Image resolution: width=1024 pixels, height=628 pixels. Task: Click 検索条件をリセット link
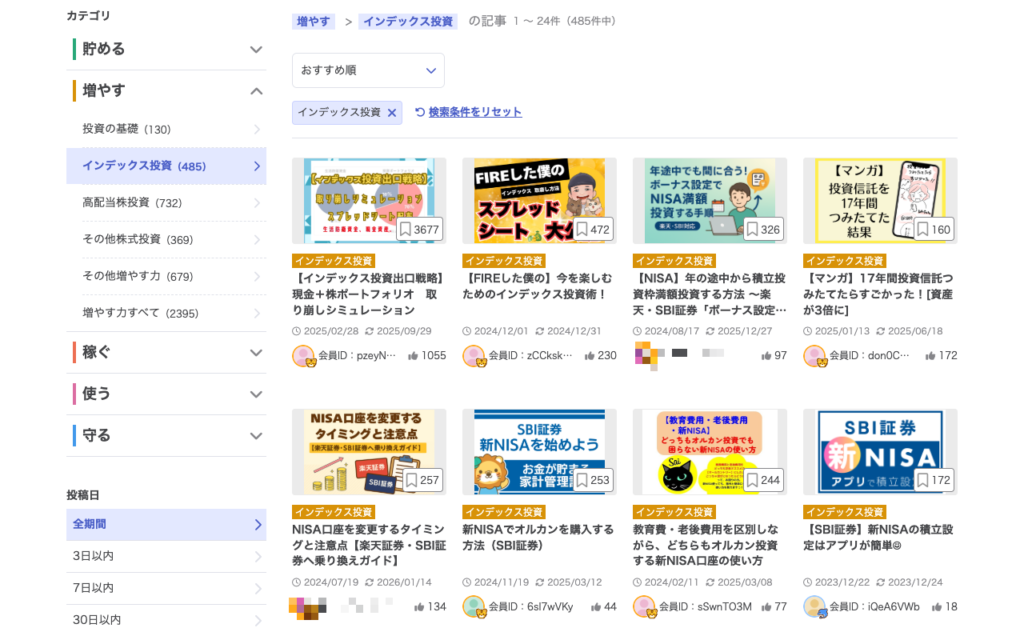(x=475, y=113)
